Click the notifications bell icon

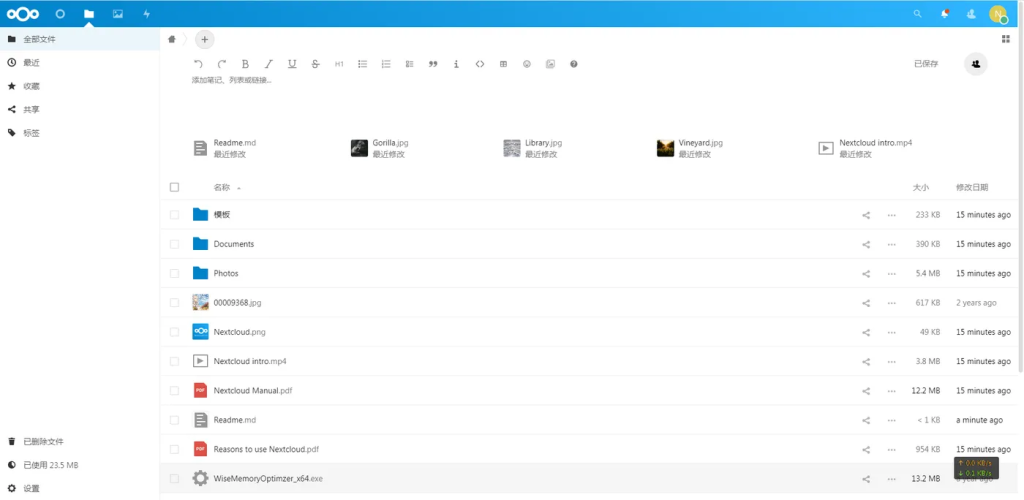[x=945, y=14]
